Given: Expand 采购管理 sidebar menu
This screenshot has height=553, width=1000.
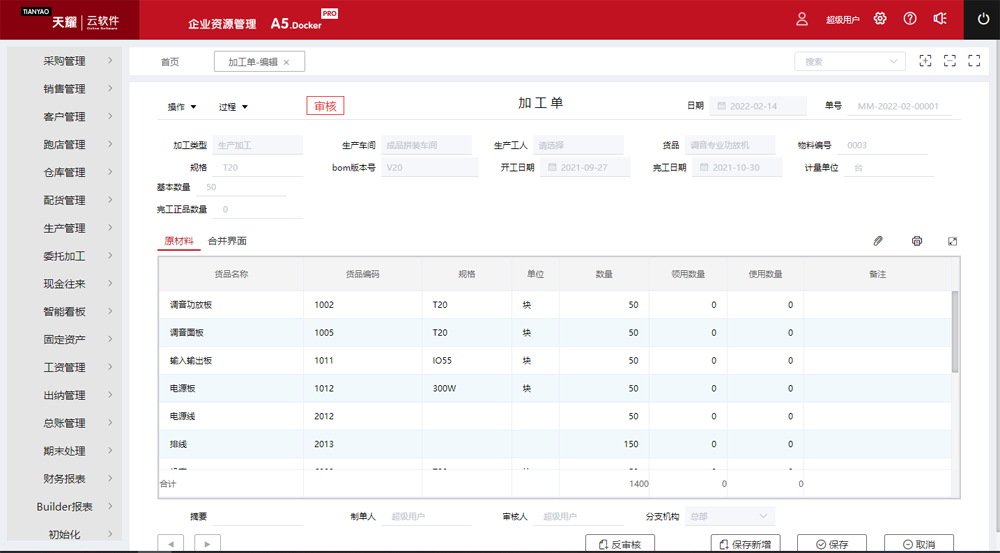Looking at the screenshot, I should click(64, 61).
